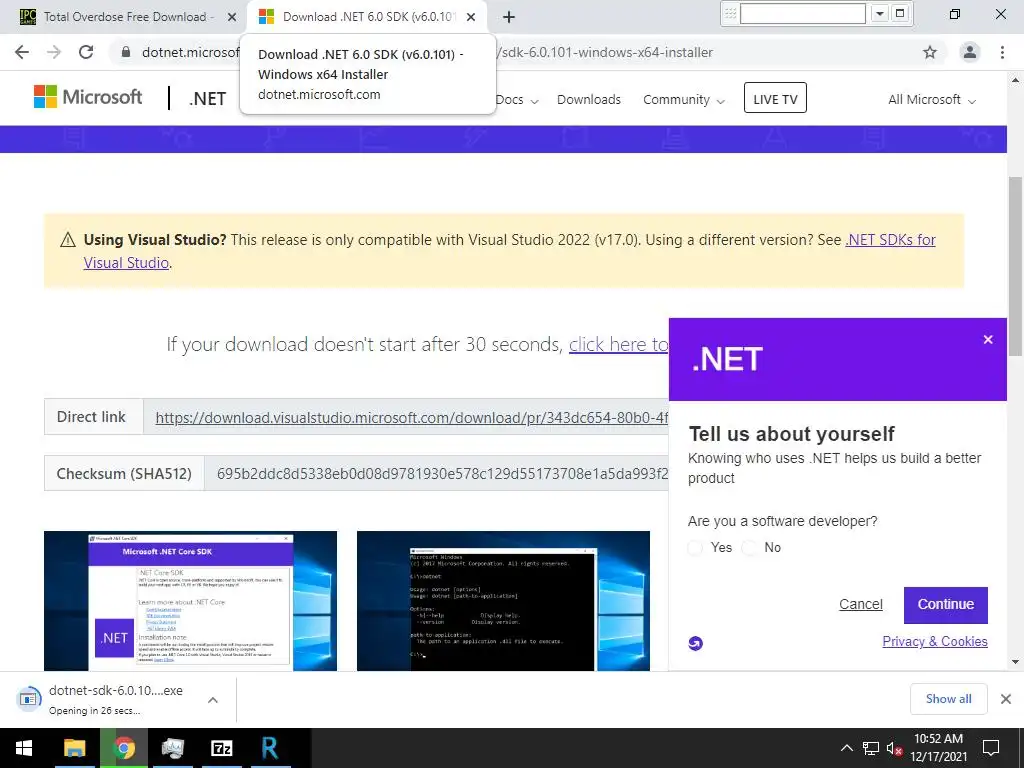Click the LIVE TV button

pyautogui.click(x=775, y=98)
